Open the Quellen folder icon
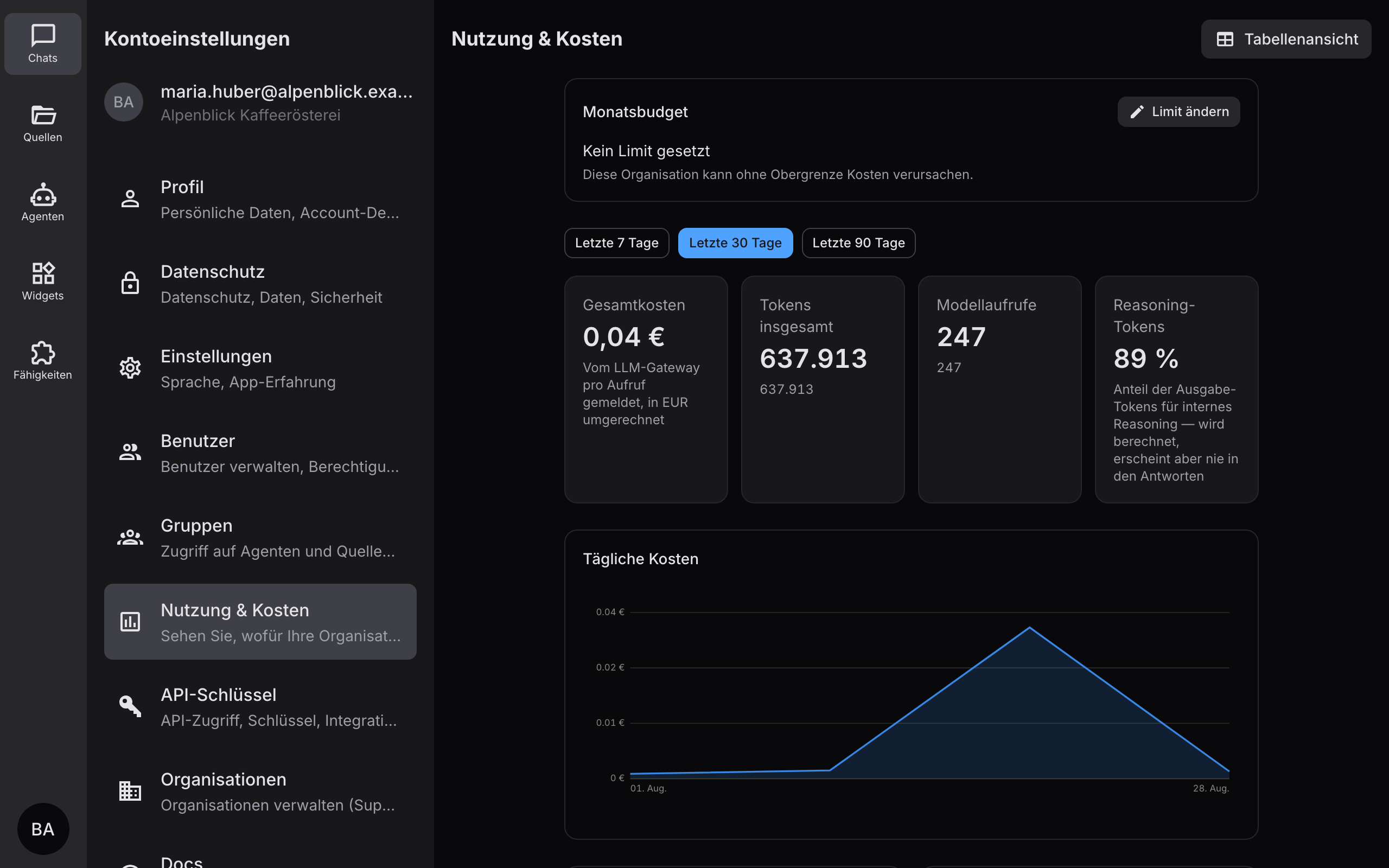Screen dimensions: 1389x868 tap(43, 115)
